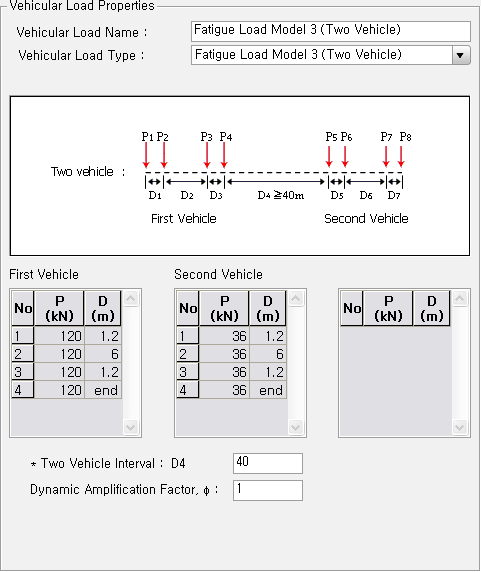Click the D (m) header in First Vehicle table
This screenshot has height=572, width=481.
click(x=103, y=308)
